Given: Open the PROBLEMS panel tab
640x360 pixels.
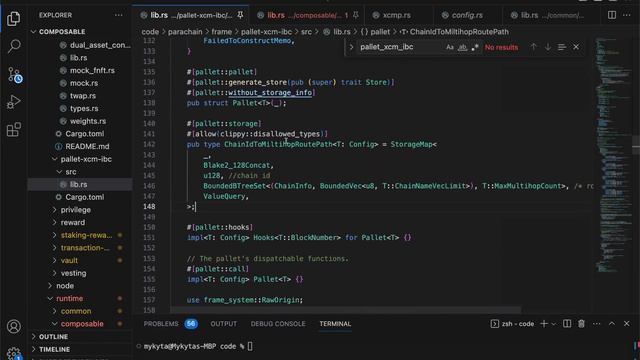Looking at the screenshot, I should click(161, 324).
